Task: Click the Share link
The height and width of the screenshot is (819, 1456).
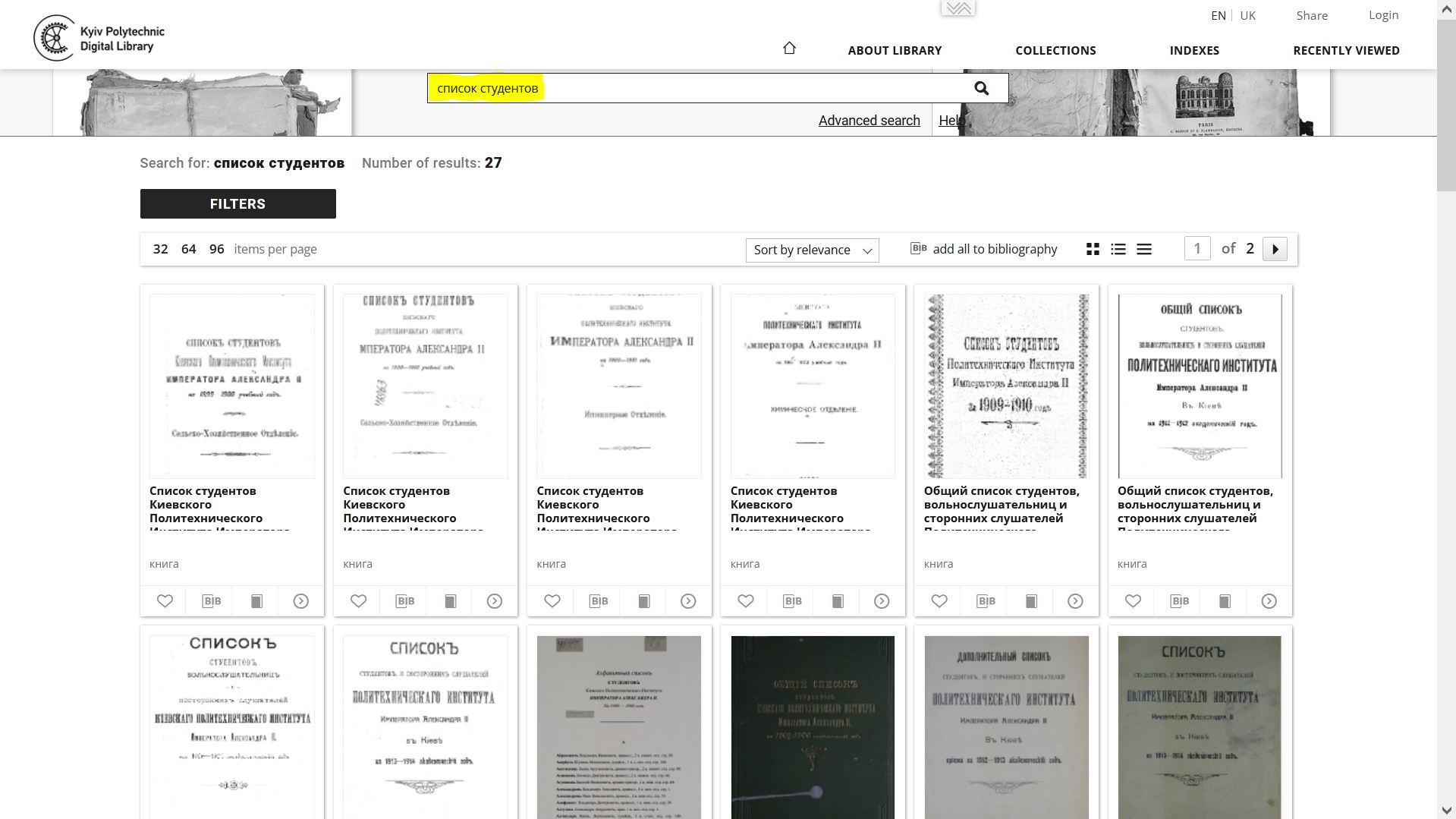Action: (x=1312, y=15)
